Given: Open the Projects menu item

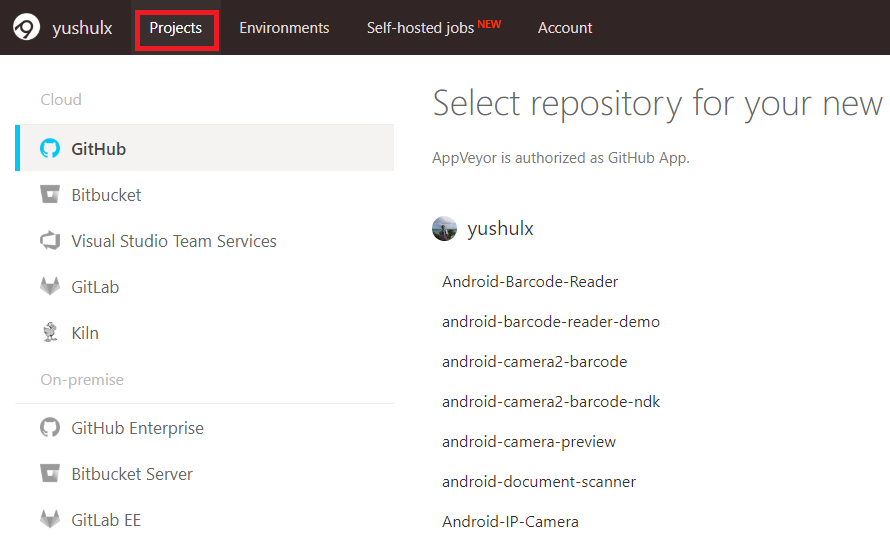Looking at the screenshot, I should click(x=176, y=28).
